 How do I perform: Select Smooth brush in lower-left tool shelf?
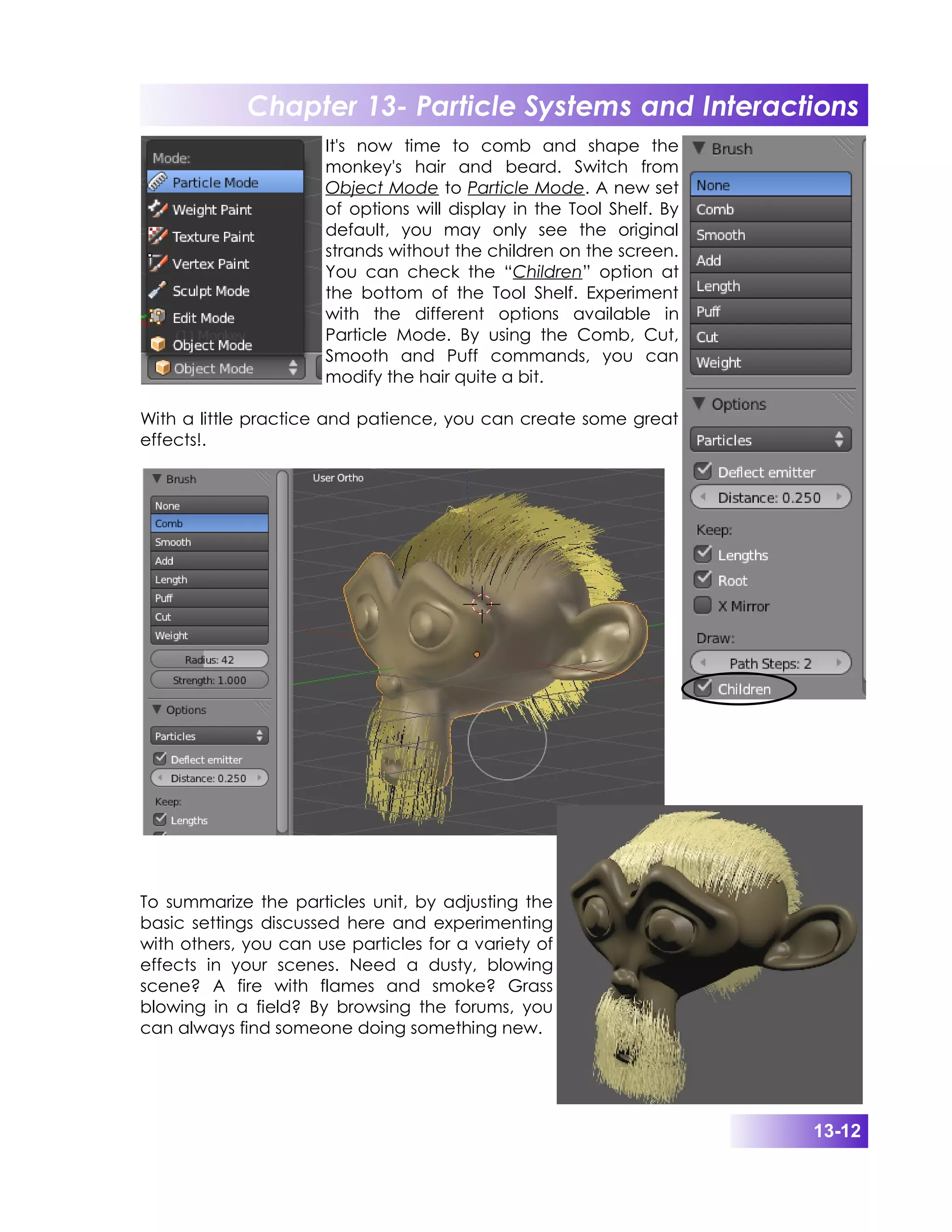point(209,542)
